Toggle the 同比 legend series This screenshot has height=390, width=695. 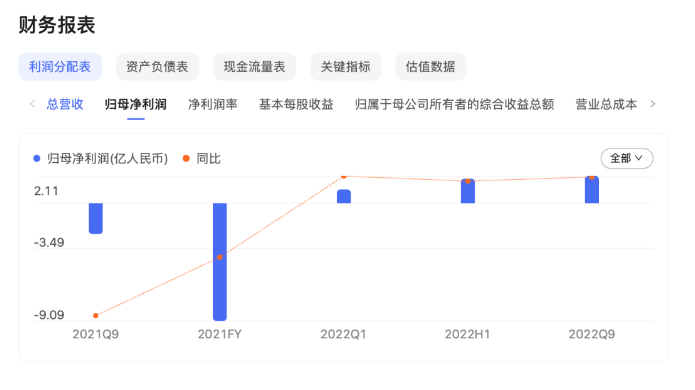(x=202, y=159)
